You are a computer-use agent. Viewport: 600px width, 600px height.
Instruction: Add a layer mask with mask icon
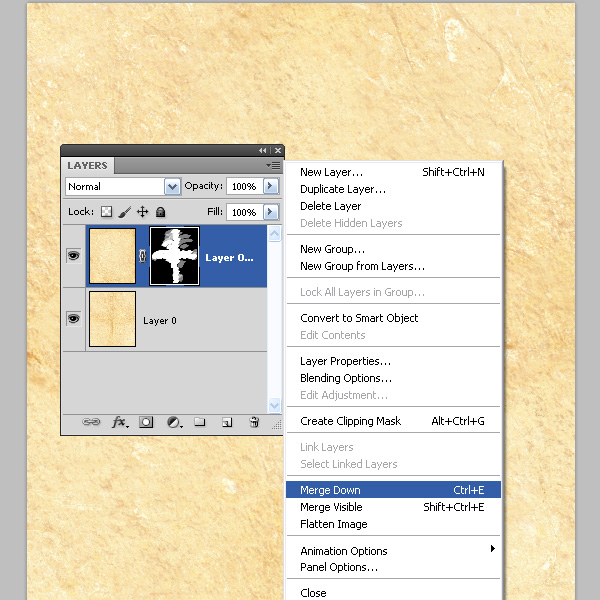pyautogui.click(x=146, y=422)
